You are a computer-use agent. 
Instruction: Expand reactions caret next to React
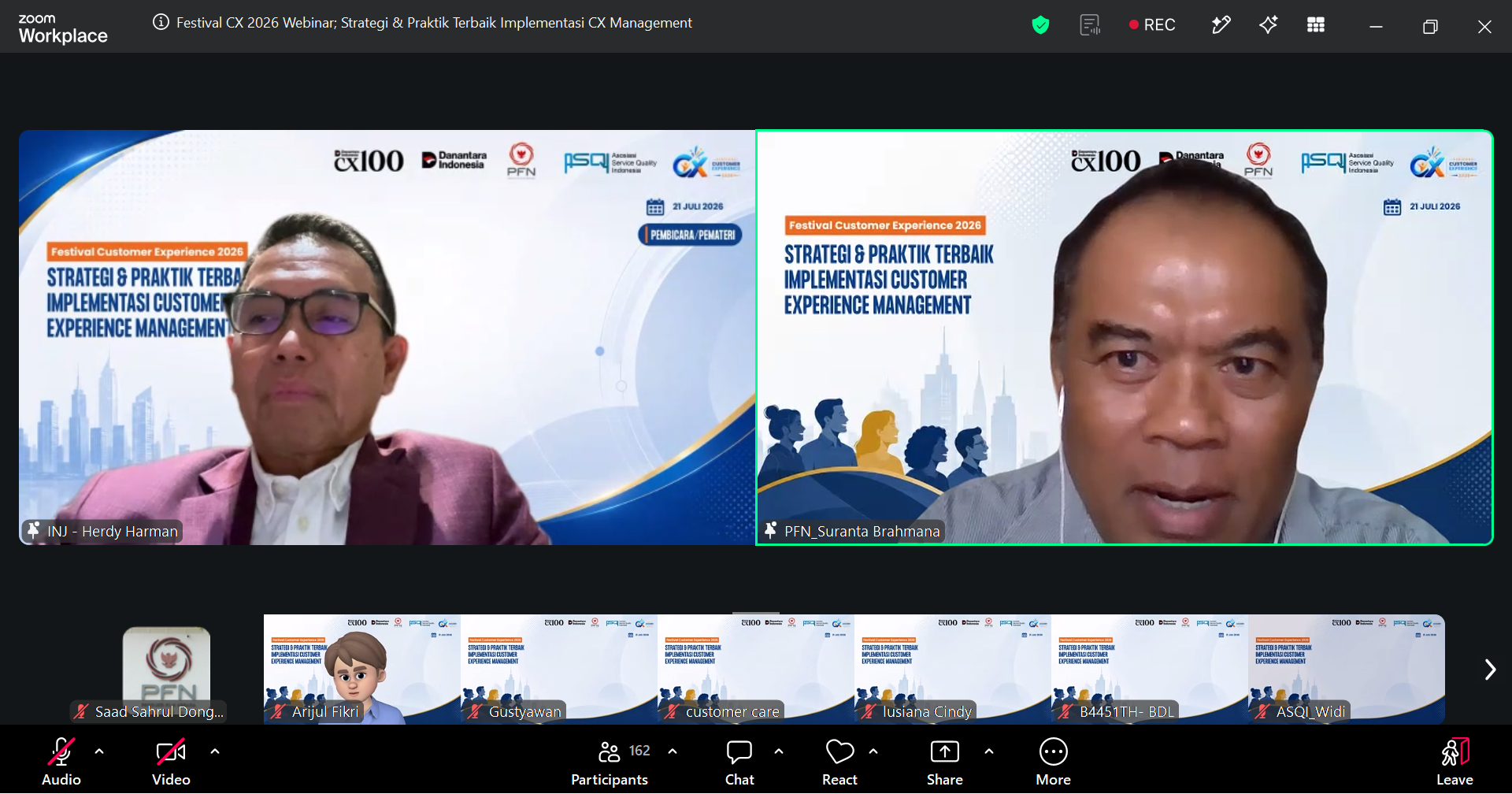(x=873, y=751)
